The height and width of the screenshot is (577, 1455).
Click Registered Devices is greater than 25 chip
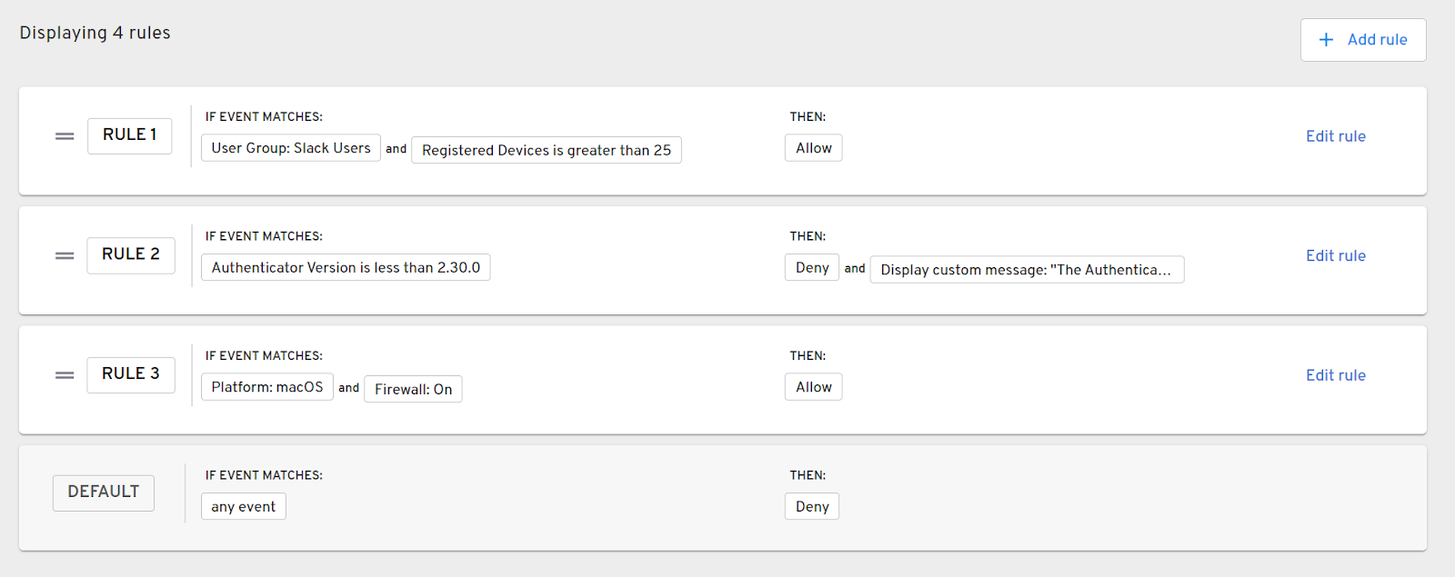click(x=546, y=150)
